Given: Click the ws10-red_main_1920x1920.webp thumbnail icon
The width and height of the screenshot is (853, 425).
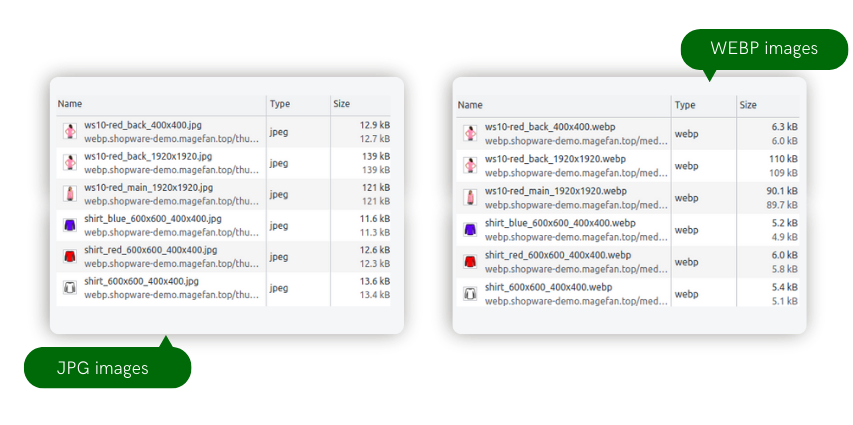Looking at the screenshot, I should pyautogui.click(x=470, y=197).
